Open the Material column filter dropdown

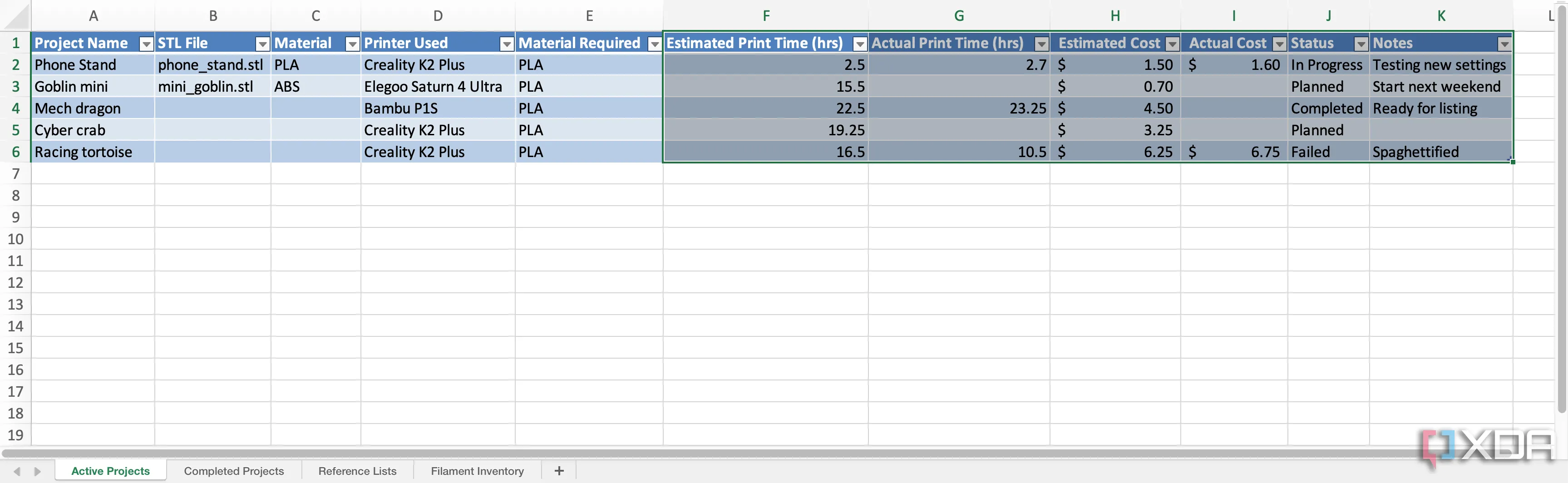point(352,44)
